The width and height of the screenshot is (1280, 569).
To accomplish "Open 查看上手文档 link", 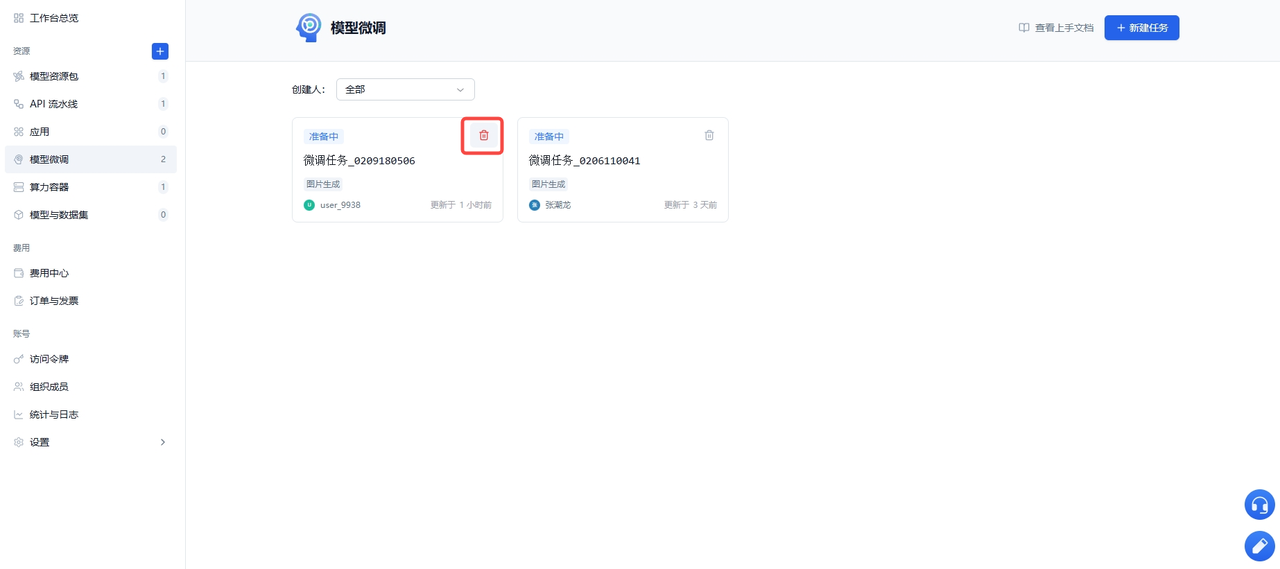I will click(1056, 28).
